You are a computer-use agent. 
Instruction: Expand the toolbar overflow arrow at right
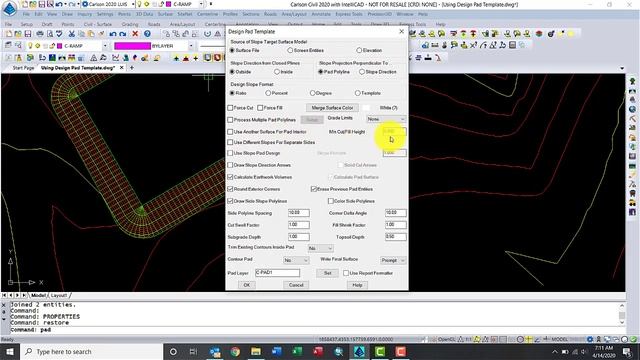pyautogui.click(x=622, y=68)
